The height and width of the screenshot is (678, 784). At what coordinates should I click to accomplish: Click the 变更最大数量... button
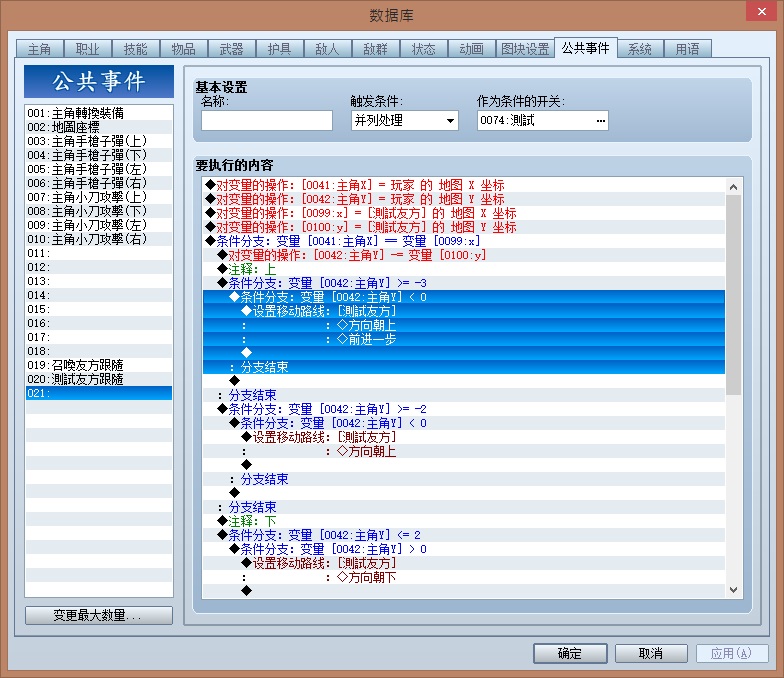pyautogui.click(x=98, y=615)
